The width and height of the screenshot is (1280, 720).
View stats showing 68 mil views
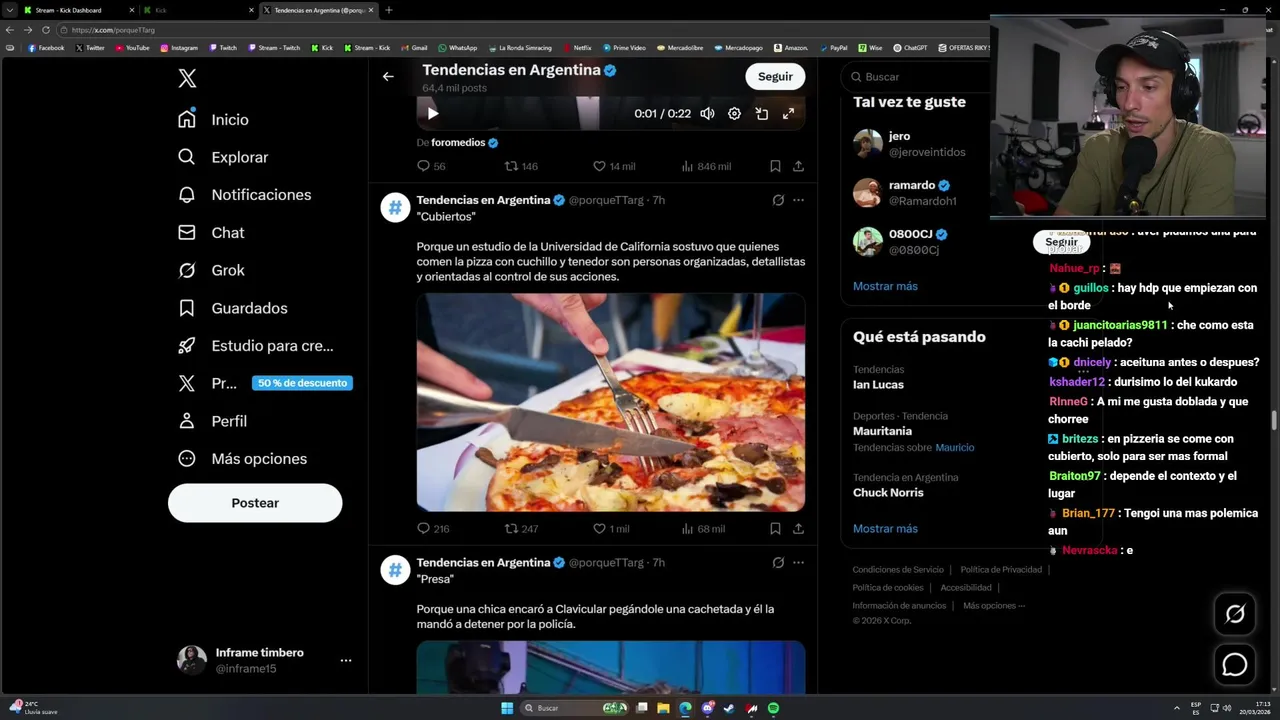click(x=703, y=529)
